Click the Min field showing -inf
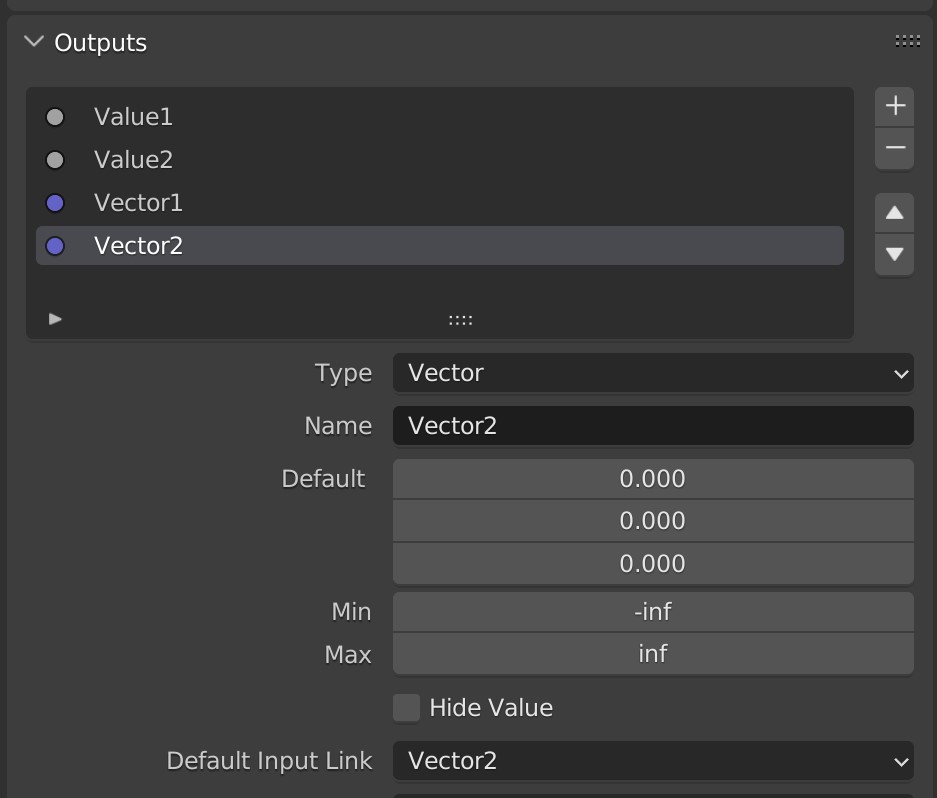 pyautogui.click(x=653, y=612)
